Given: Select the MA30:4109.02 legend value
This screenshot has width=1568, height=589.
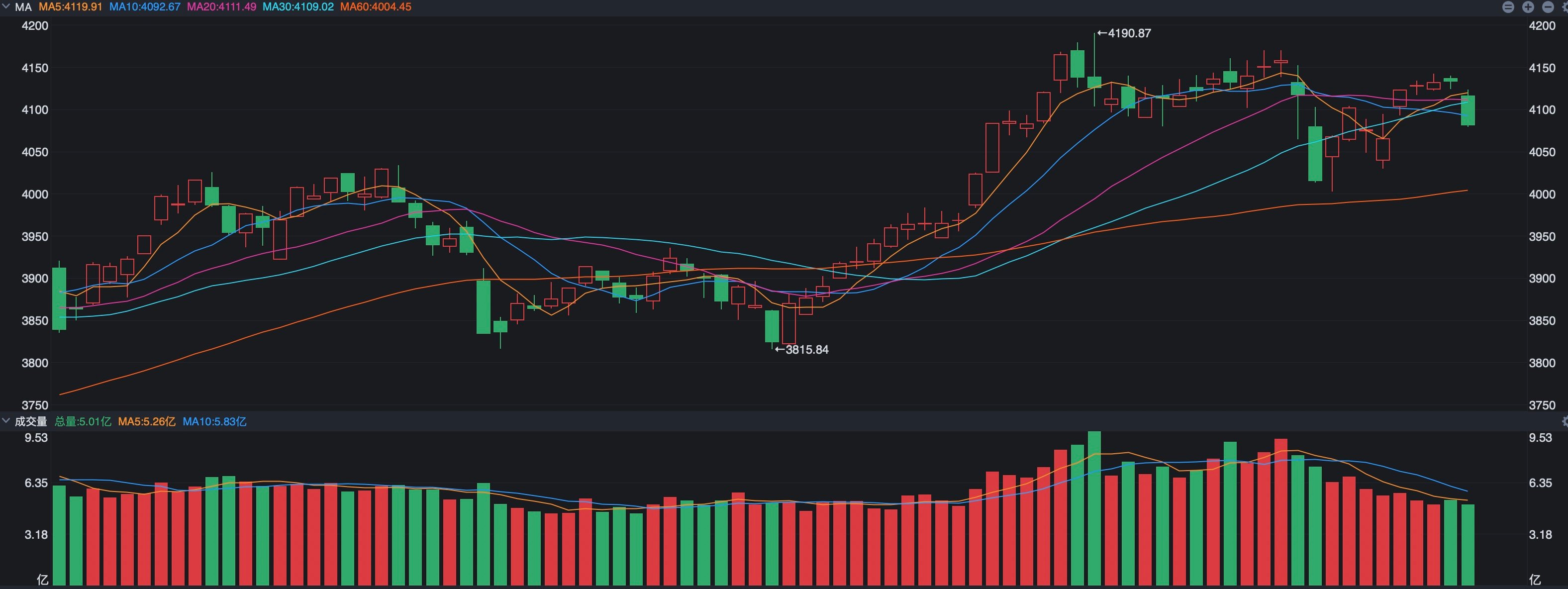Looking at the screenshot, I should (298, 7).
